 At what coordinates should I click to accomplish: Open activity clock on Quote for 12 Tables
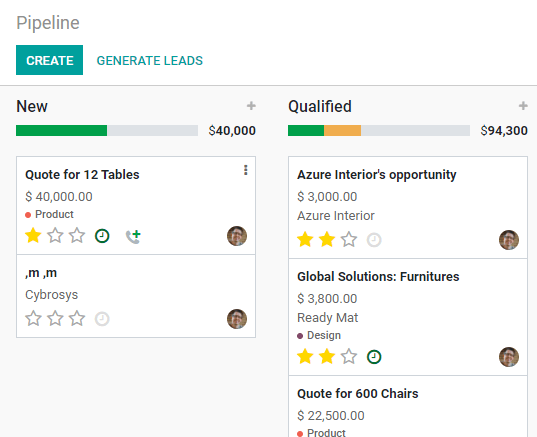pos(102,236)
